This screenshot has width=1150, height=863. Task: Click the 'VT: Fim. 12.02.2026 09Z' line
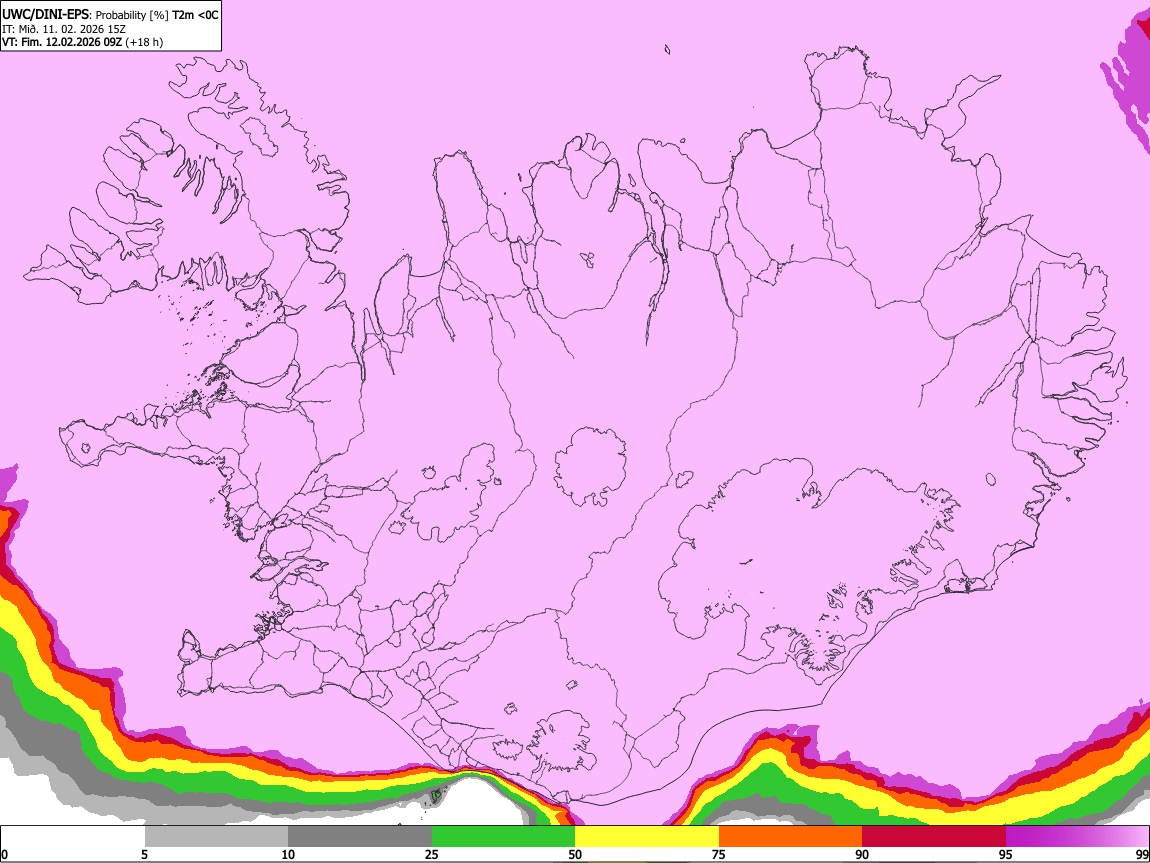coord(62,43)
